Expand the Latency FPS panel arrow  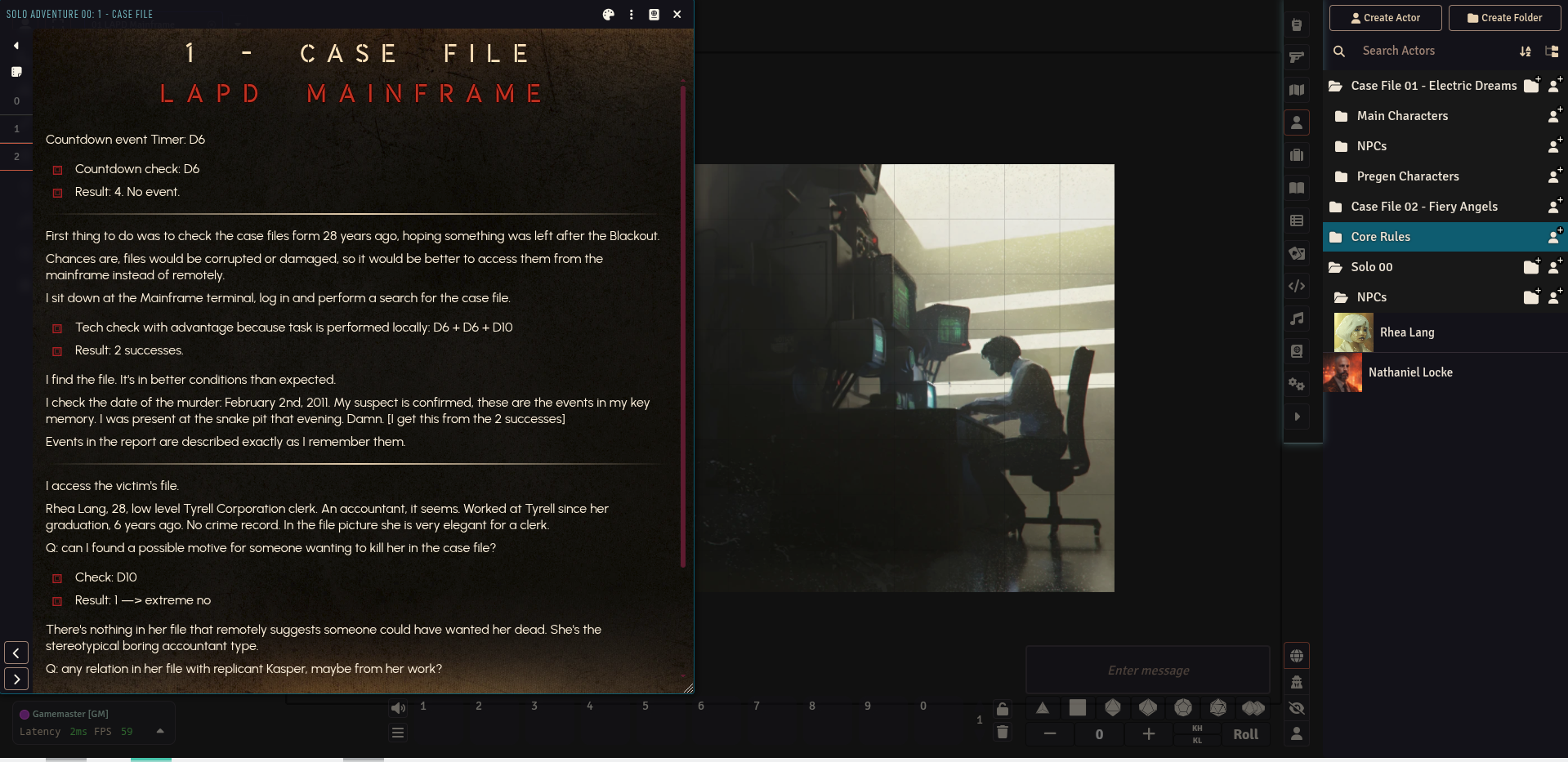tap(160, 731)
